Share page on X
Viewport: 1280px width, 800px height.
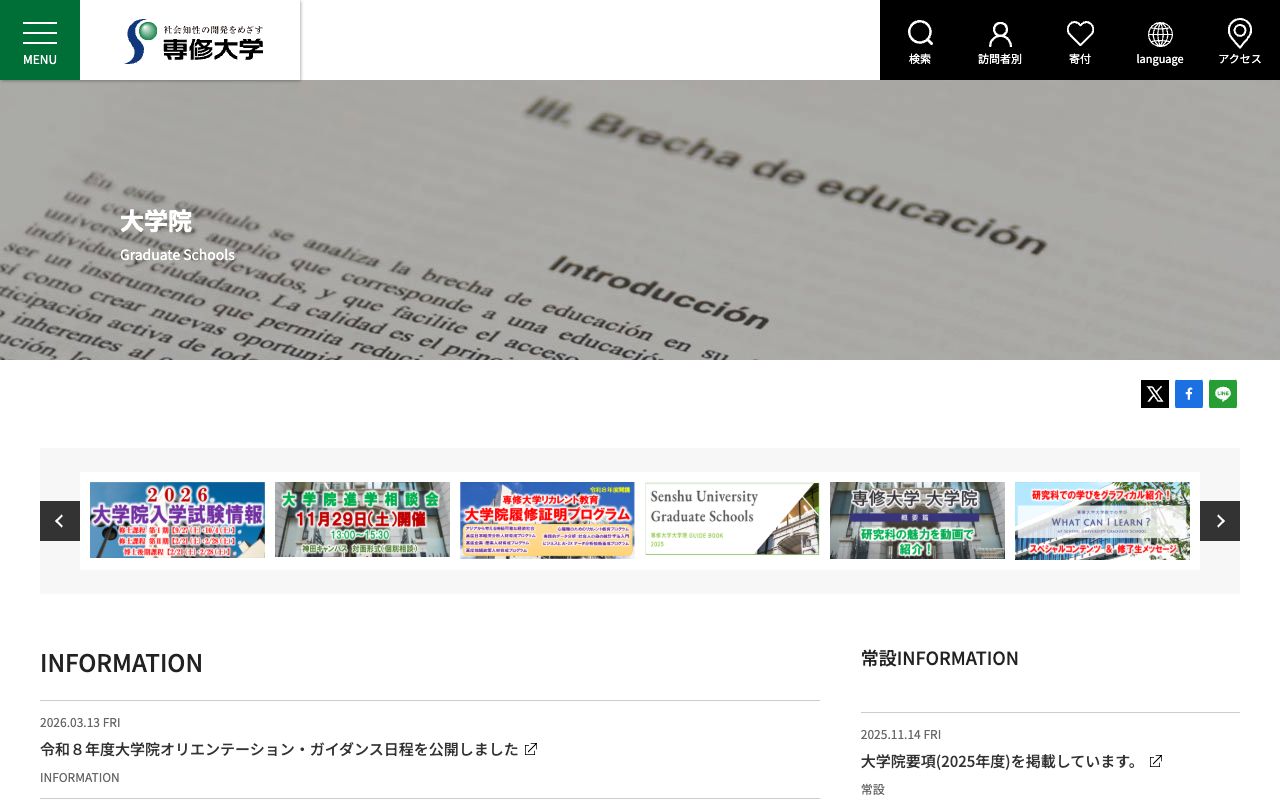1155,394
